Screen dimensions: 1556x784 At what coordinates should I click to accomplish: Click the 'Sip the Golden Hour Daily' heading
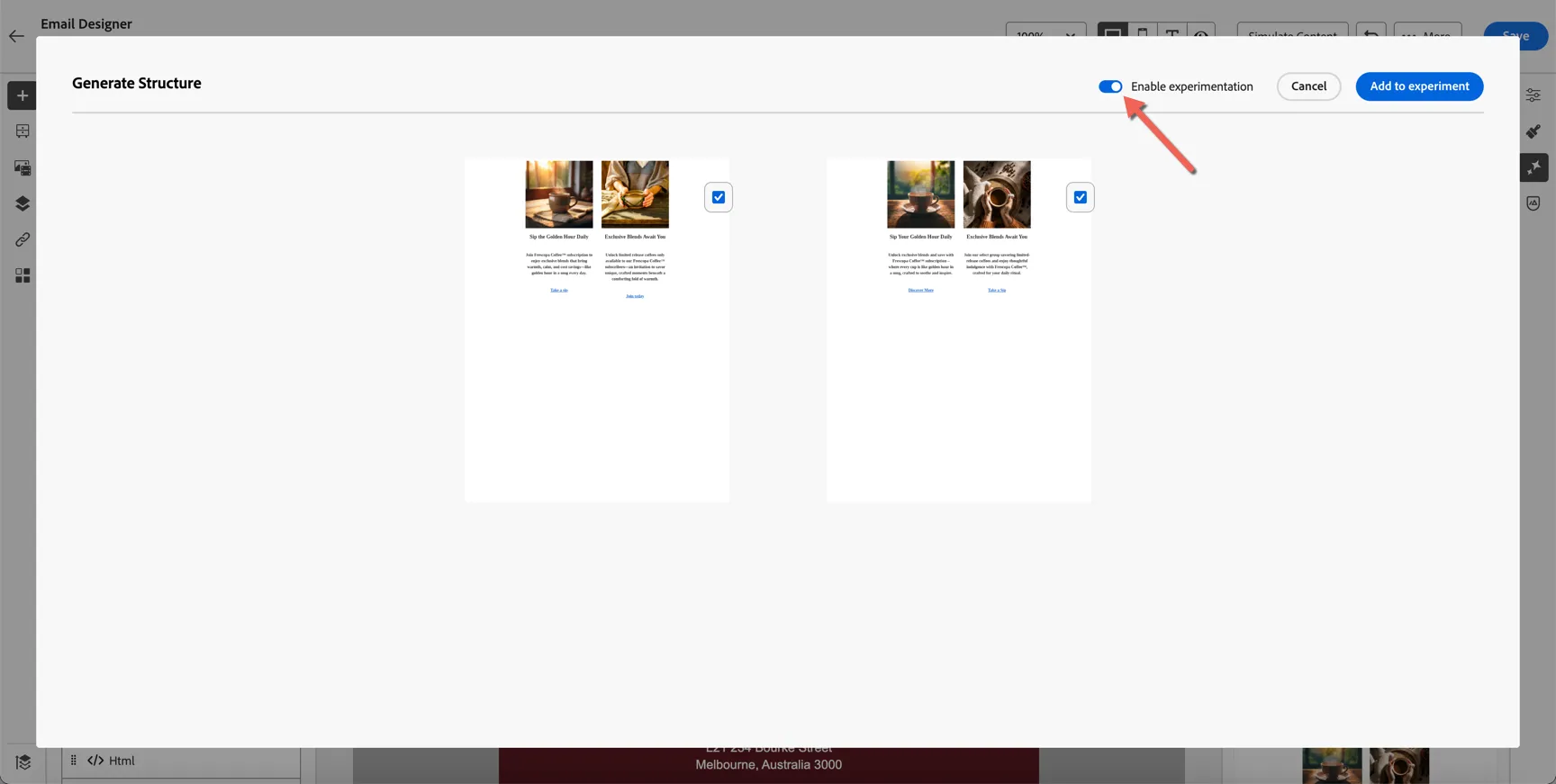[x=559, y=237]
